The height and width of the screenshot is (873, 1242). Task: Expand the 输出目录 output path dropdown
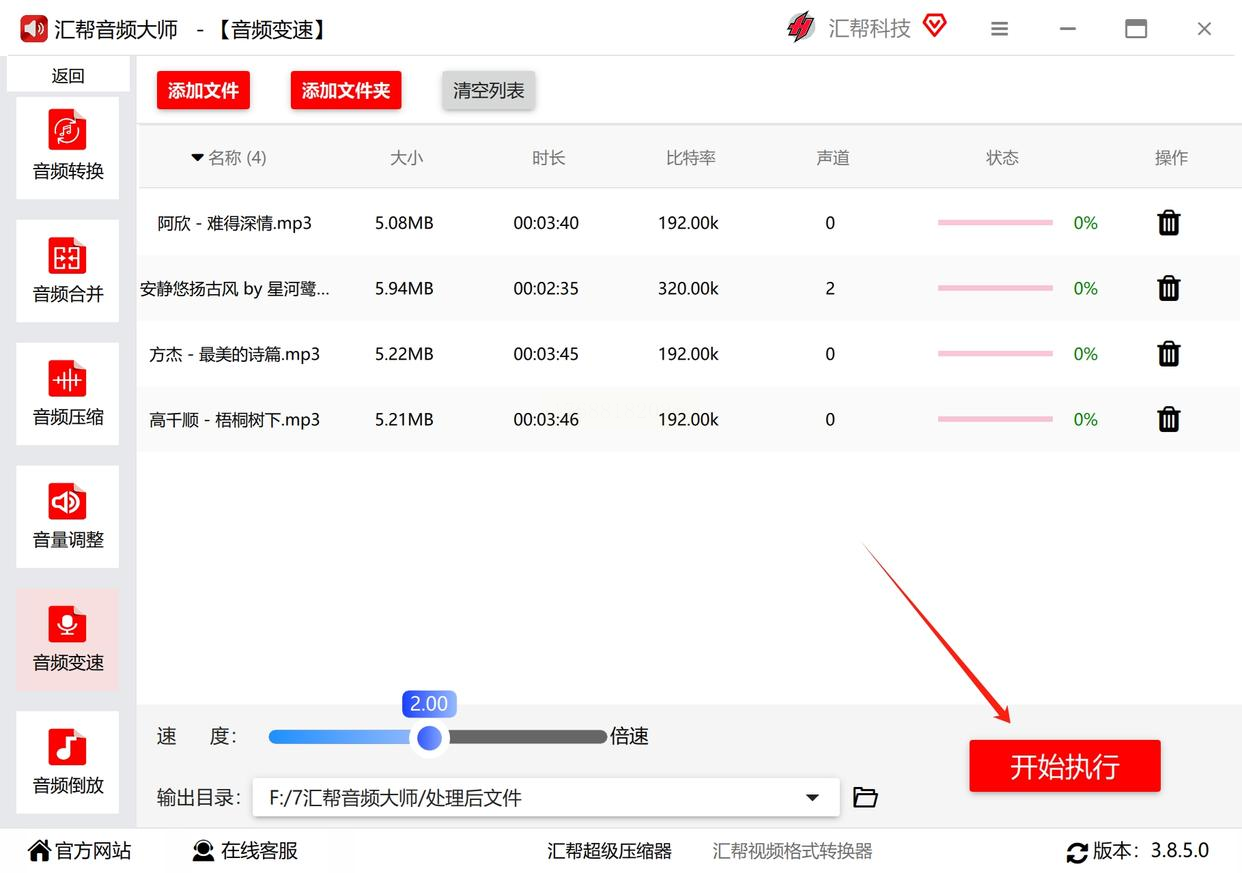(812, 797)
